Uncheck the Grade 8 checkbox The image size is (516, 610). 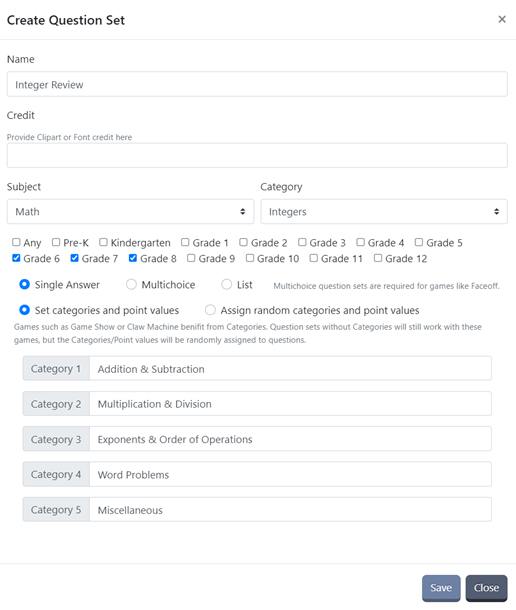coord(133,258)
